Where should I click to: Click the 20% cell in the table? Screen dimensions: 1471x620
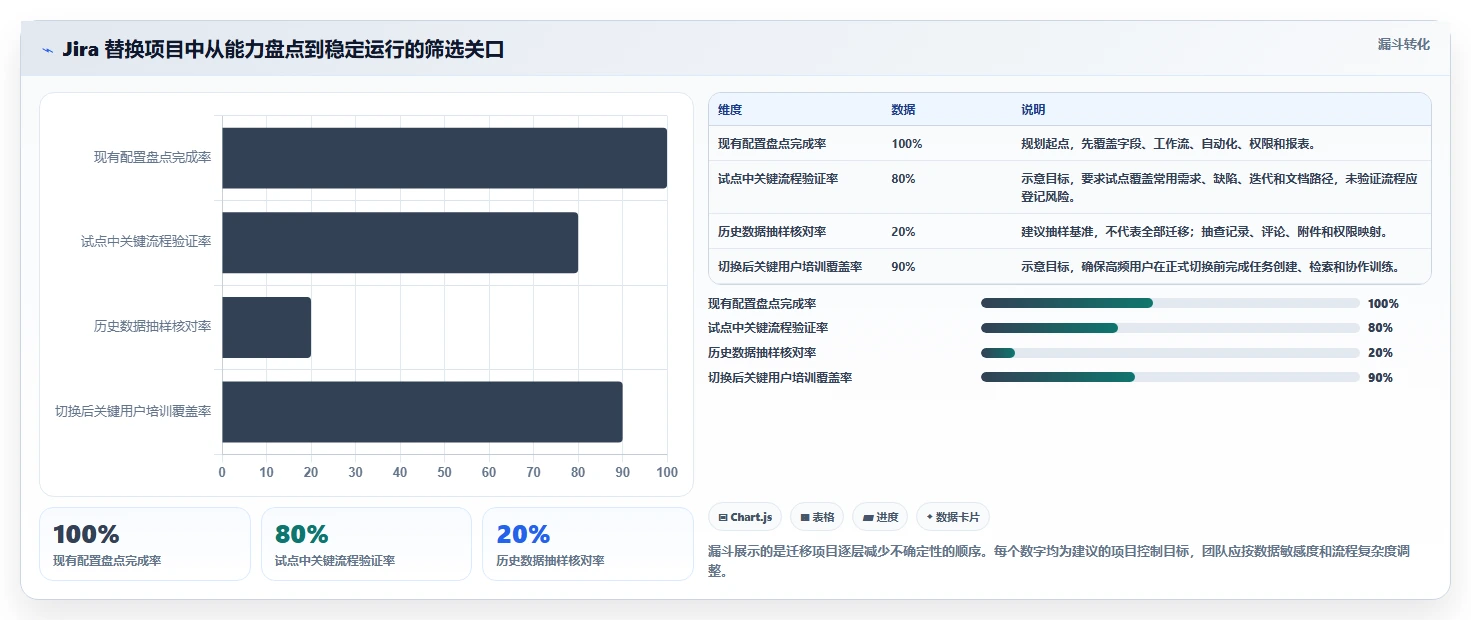coord(903,232)
